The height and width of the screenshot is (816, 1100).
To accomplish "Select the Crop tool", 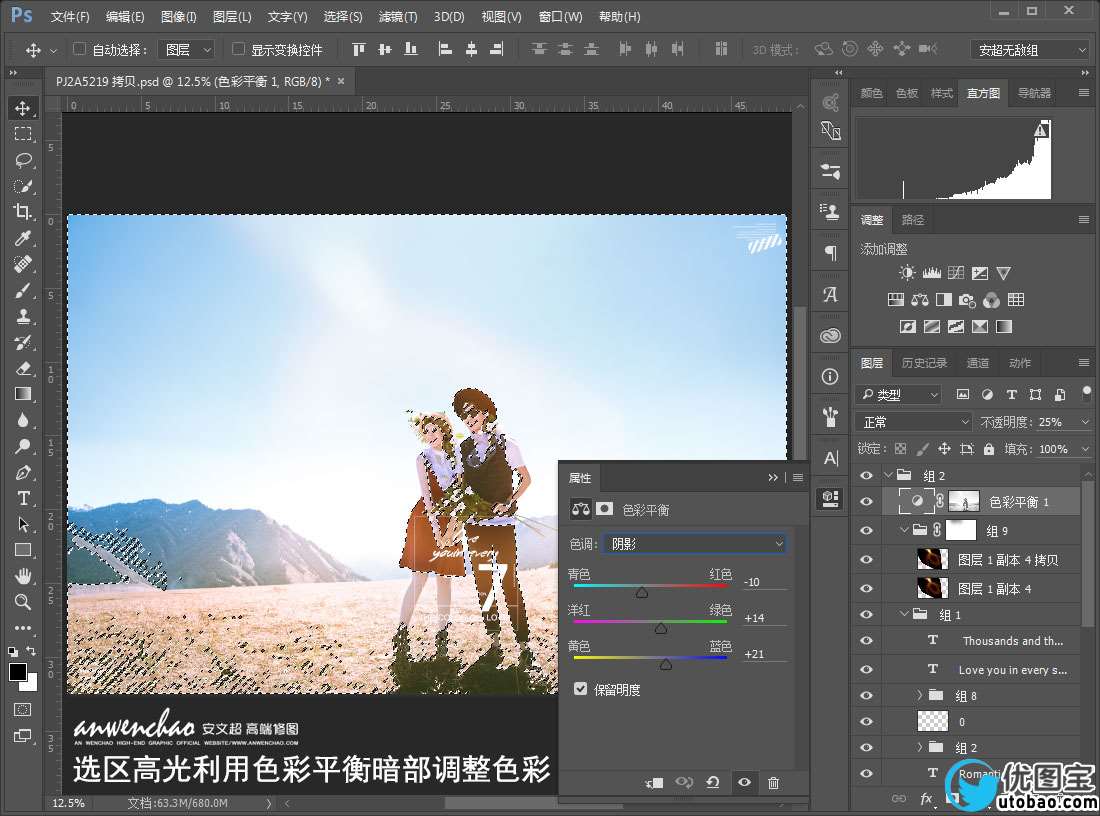I will click(x=22, y=212).
